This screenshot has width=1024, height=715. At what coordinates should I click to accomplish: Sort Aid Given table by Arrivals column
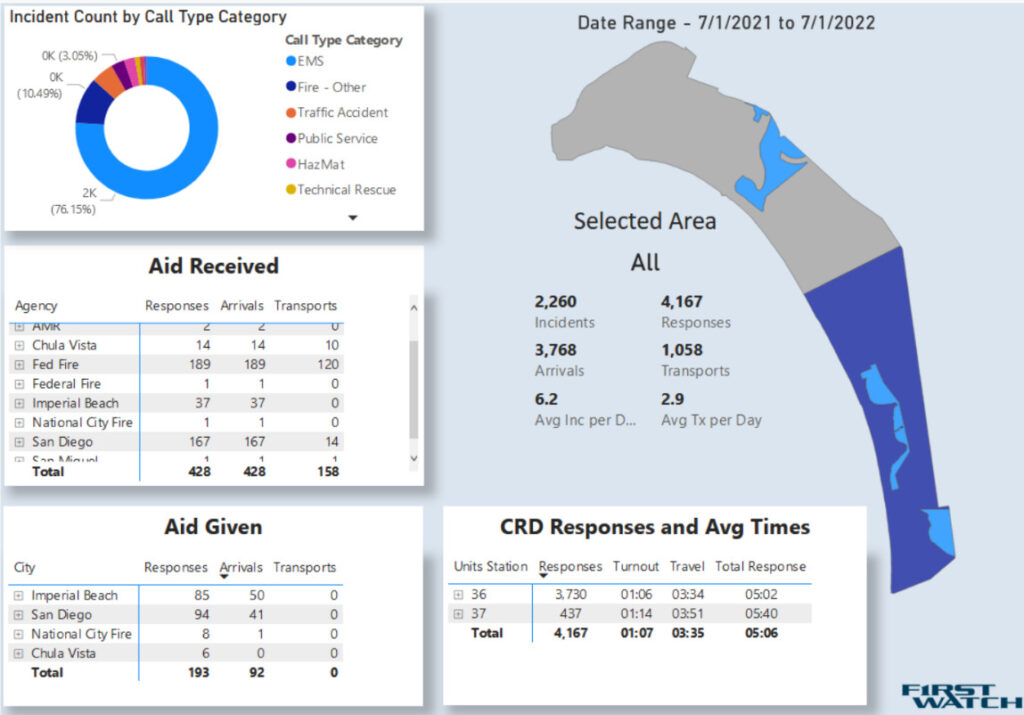[x=241, y=567]
